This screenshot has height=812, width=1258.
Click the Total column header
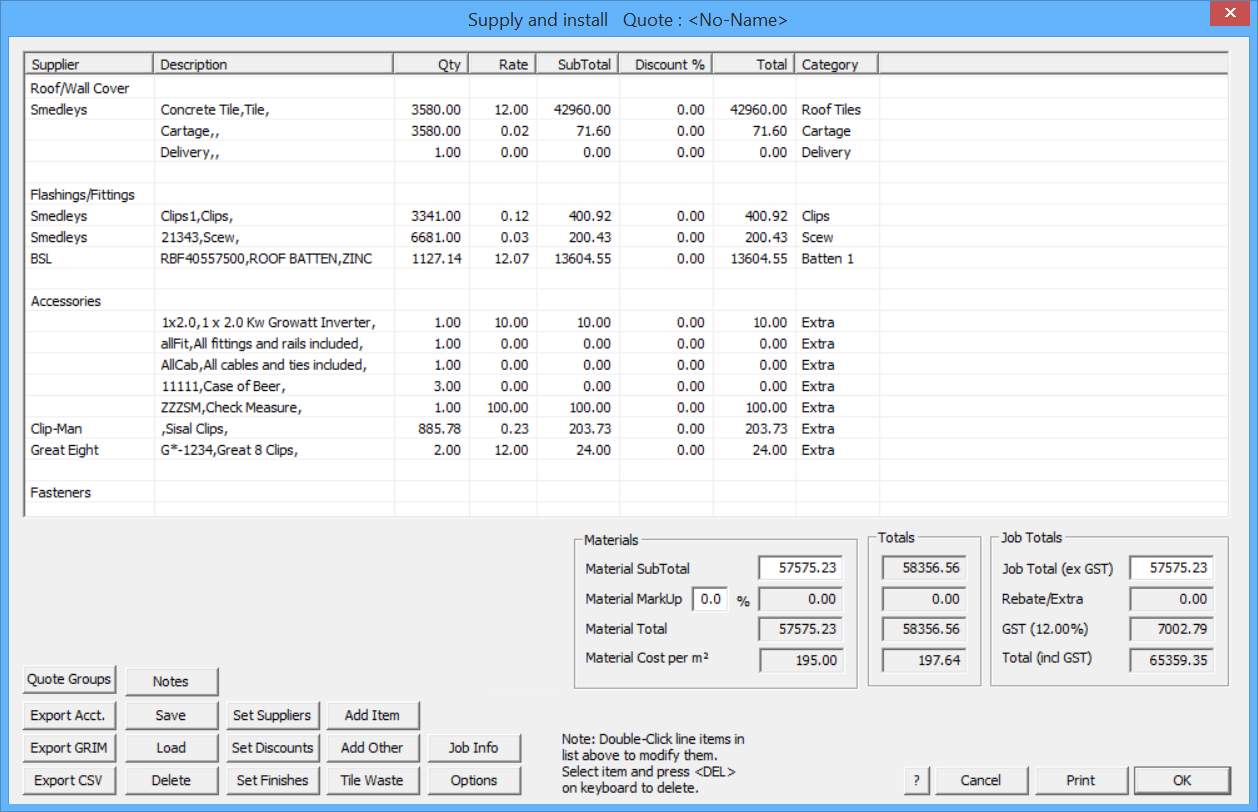tap(754, 64)
